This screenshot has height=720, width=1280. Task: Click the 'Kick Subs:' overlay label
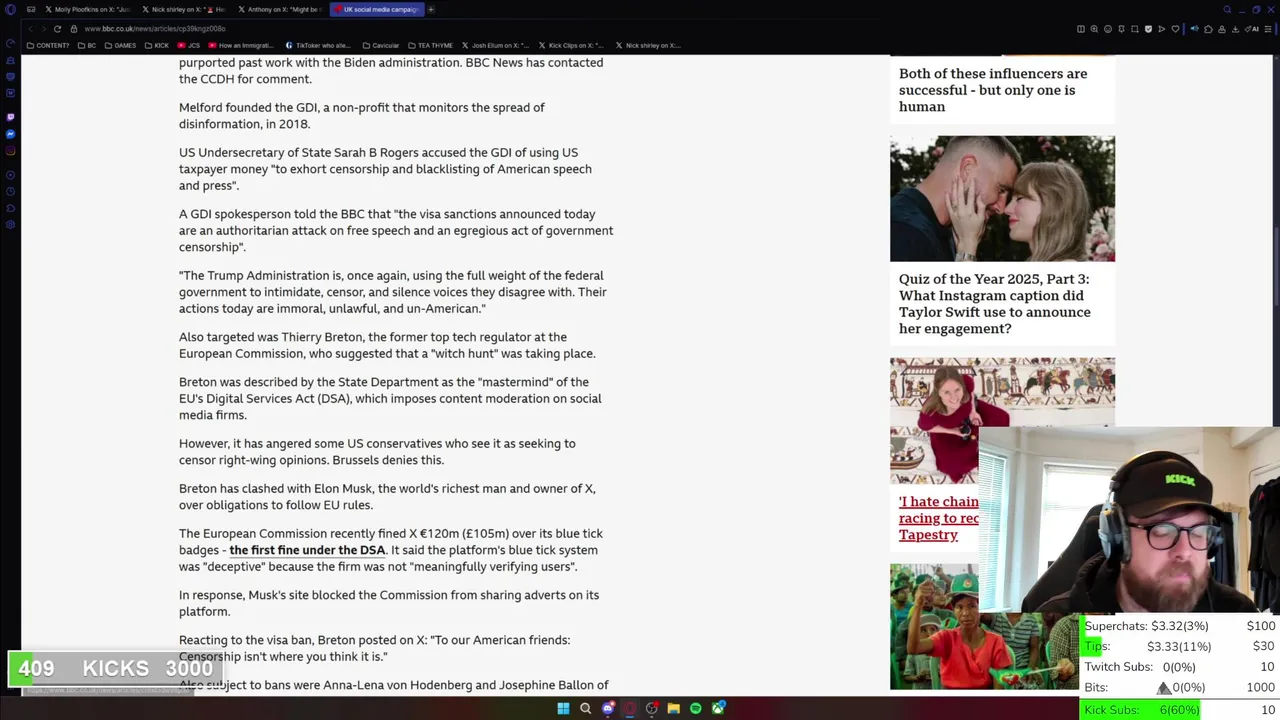(x=1111, y=710)
